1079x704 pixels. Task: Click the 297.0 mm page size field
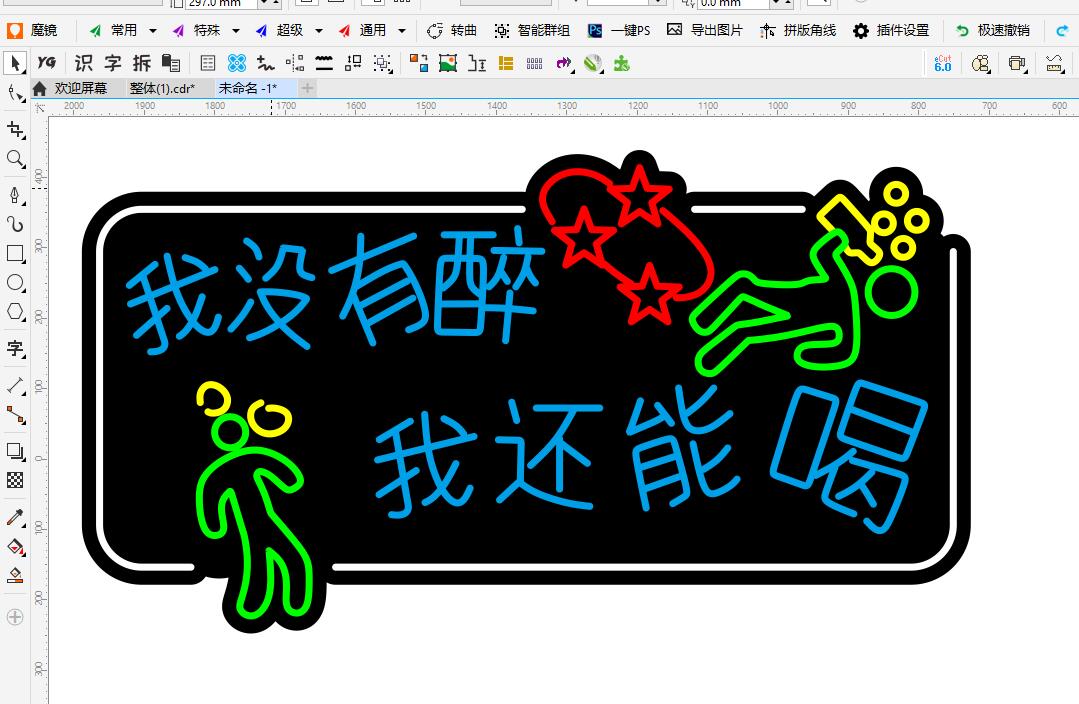tap(221, 3)
